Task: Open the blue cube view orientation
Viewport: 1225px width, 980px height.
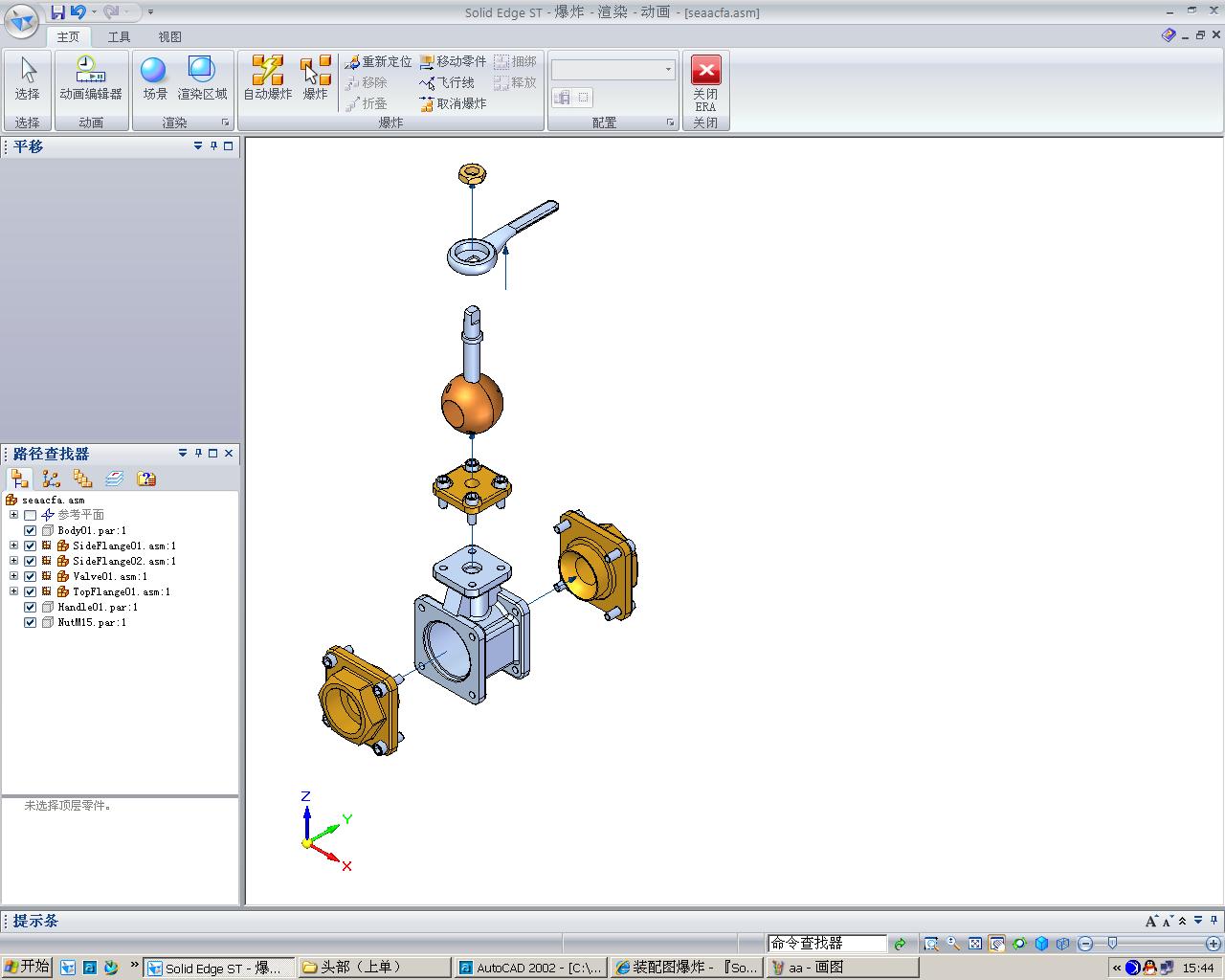Action: coord(1041,944)
